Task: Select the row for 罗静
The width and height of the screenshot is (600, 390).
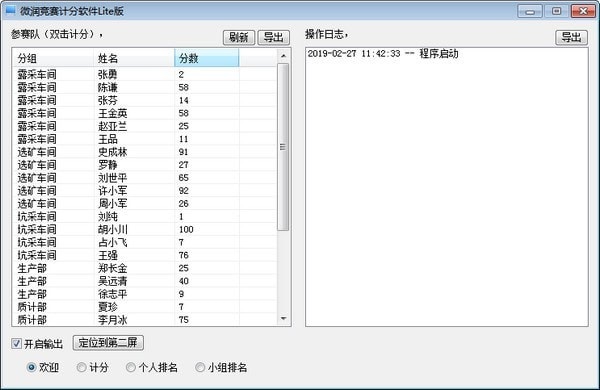Action: [x=145, y=165]
